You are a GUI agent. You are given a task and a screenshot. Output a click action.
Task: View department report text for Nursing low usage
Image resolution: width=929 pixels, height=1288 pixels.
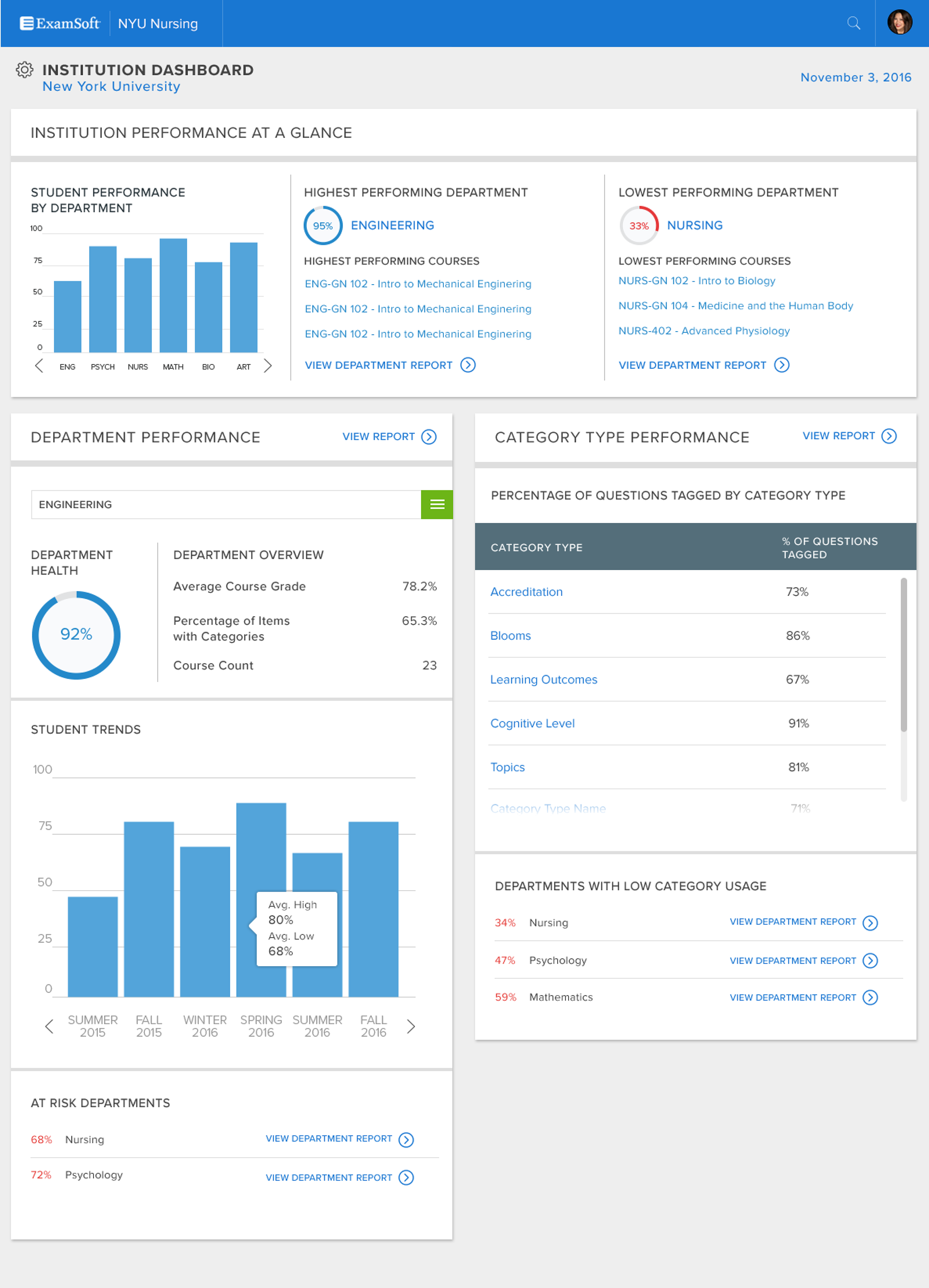(x=793, y=922)
